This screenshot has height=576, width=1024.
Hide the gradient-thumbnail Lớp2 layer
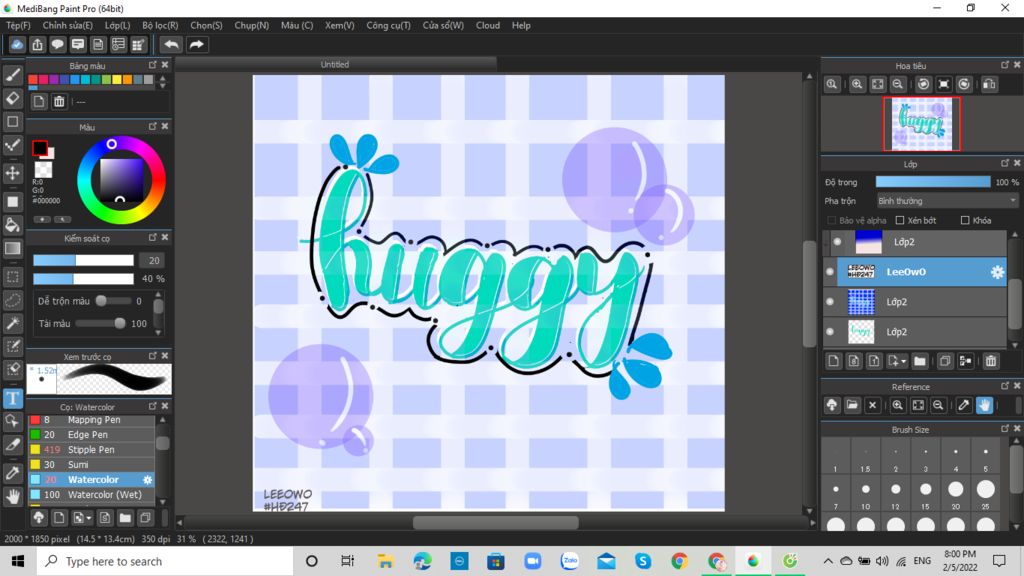click(x=837, y=242)
